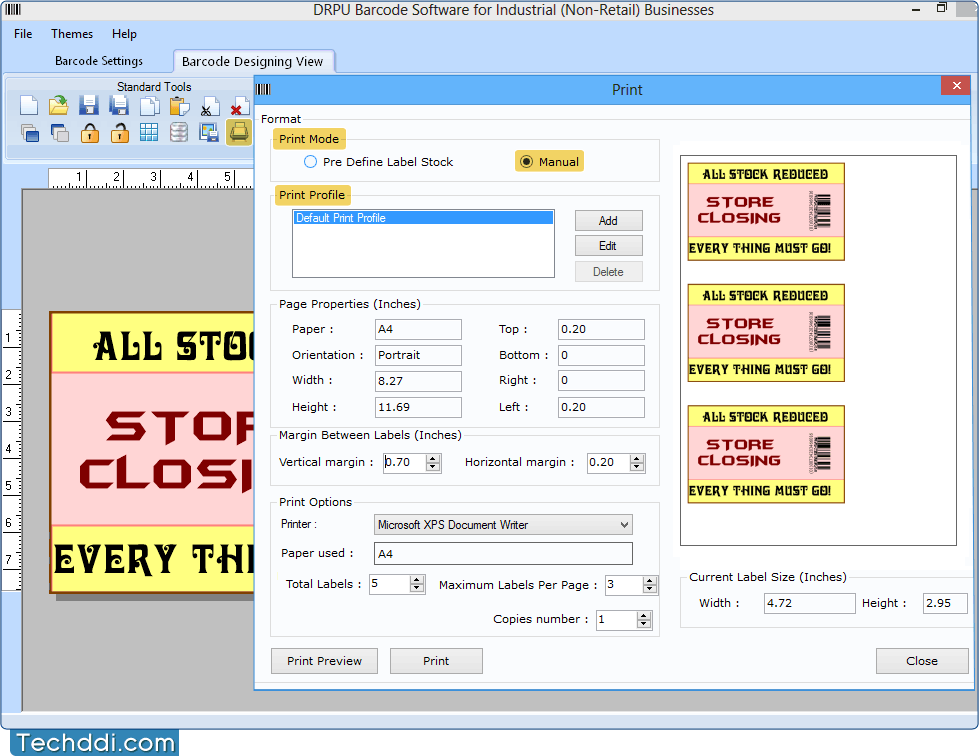Screen dimensions: 979x756
Task: Click the second label preview thumbnail
Action: 766,333
